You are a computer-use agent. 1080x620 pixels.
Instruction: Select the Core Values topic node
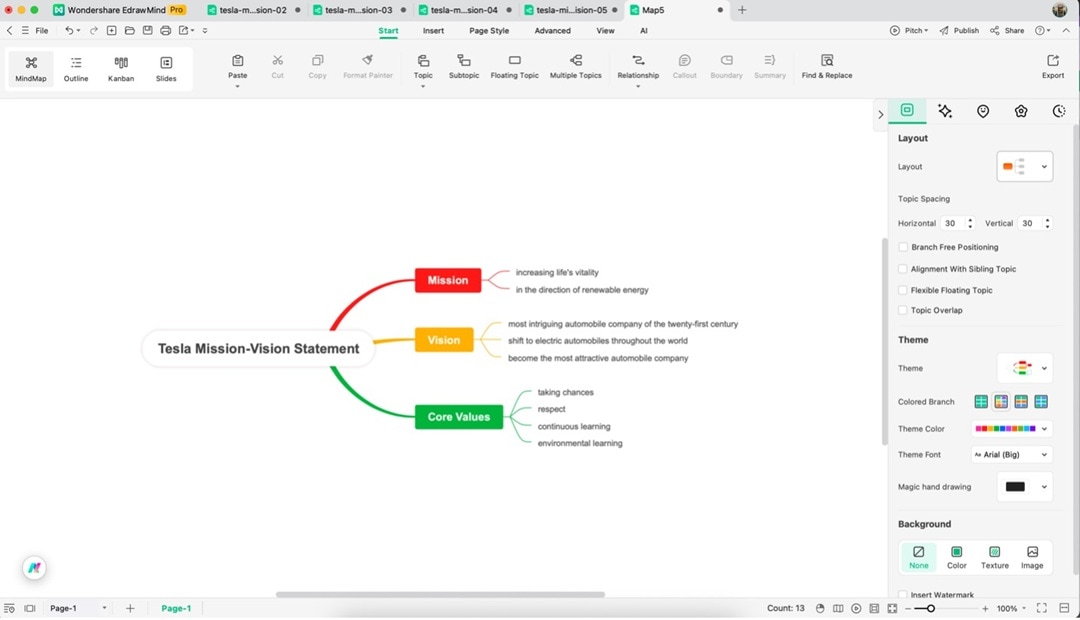(x=459, y=417)
